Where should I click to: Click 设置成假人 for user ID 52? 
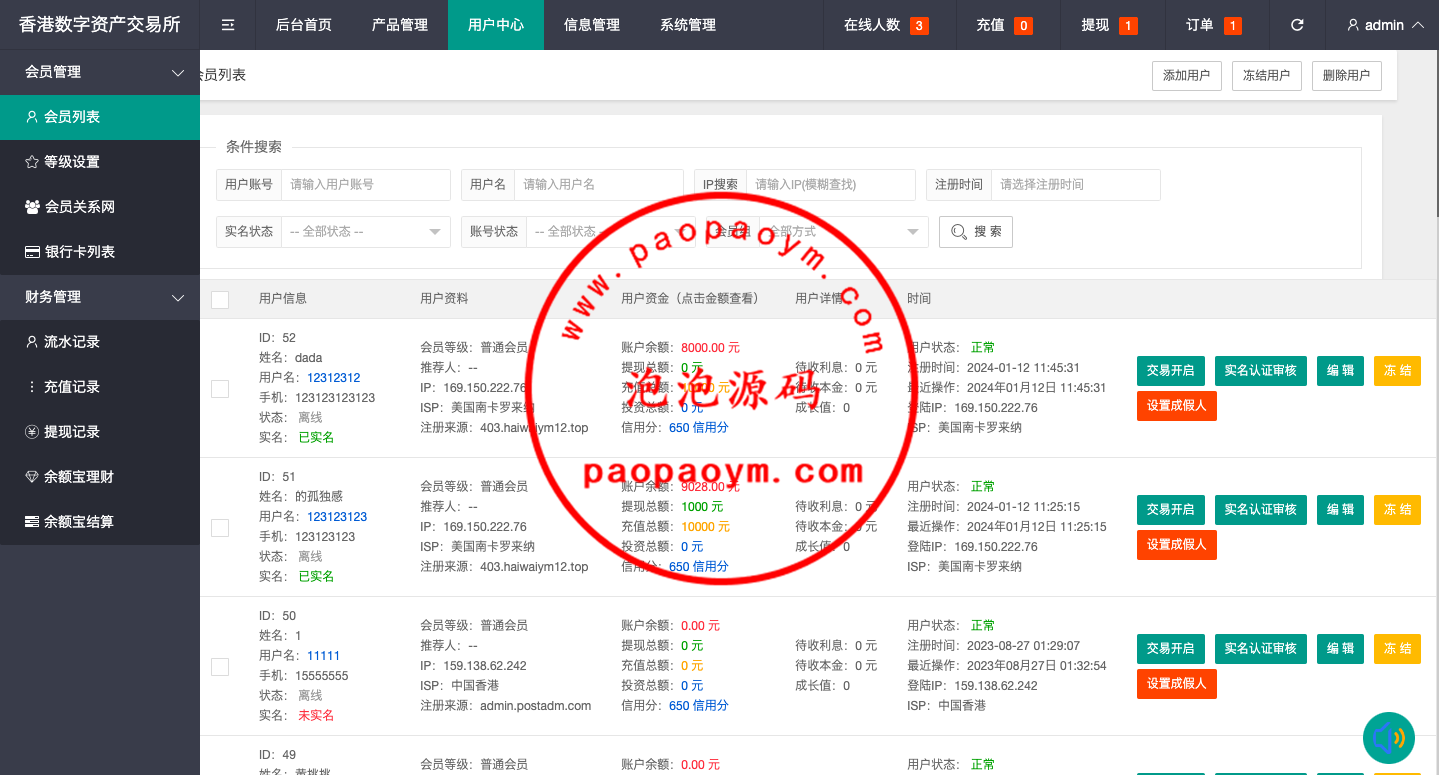pos(1177,405)
